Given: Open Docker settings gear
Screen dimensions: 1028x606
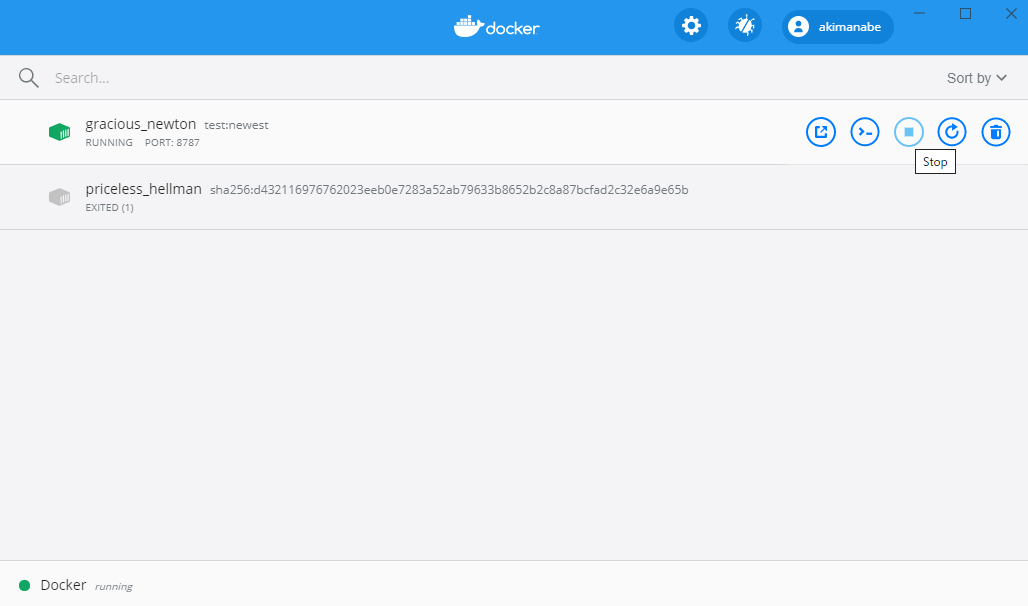Looking at the screenshot, I should click(x=691, y=26).
